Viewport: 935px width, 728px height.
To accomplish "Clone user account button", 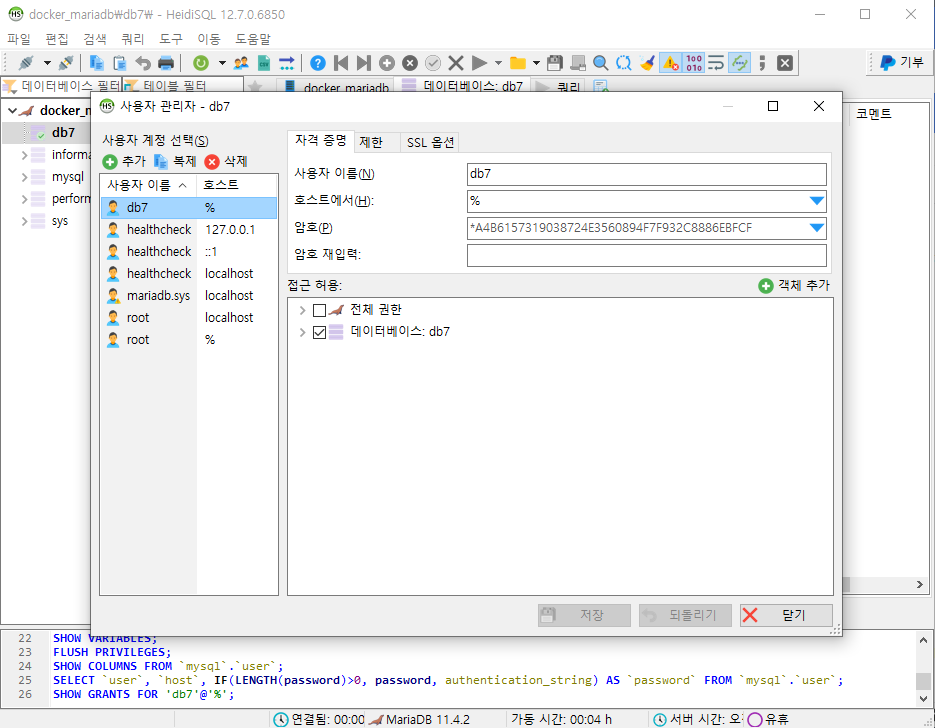I will (175, 162).
